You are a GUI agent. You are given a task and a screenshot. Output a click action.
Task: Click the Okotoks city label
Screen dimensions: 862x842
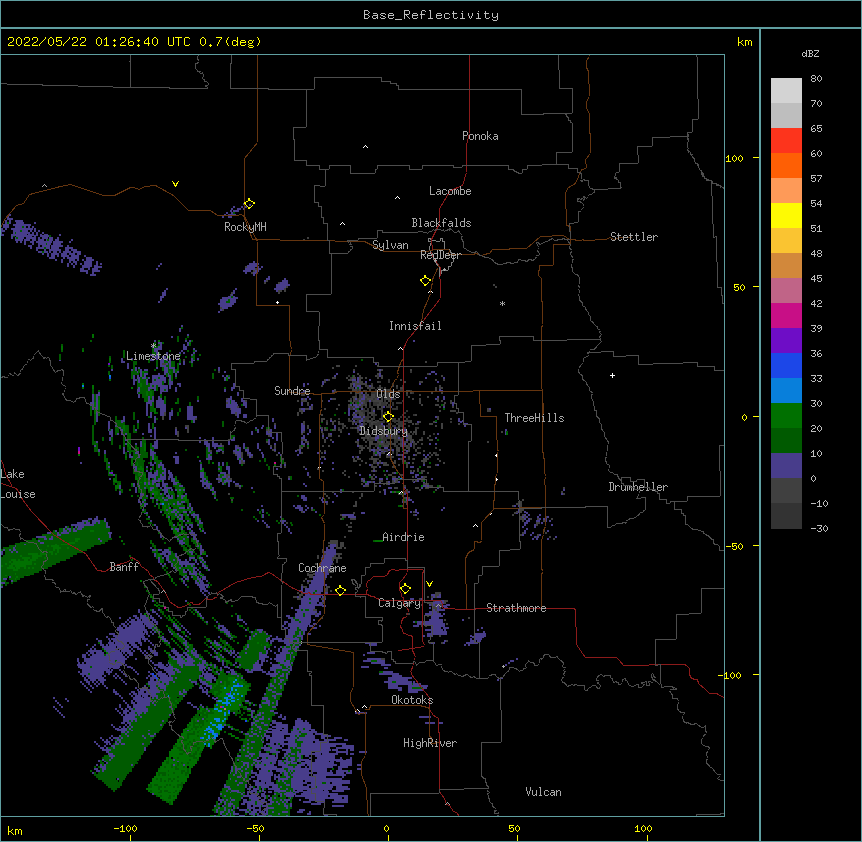pyautogui.click(x=412, y=700)
